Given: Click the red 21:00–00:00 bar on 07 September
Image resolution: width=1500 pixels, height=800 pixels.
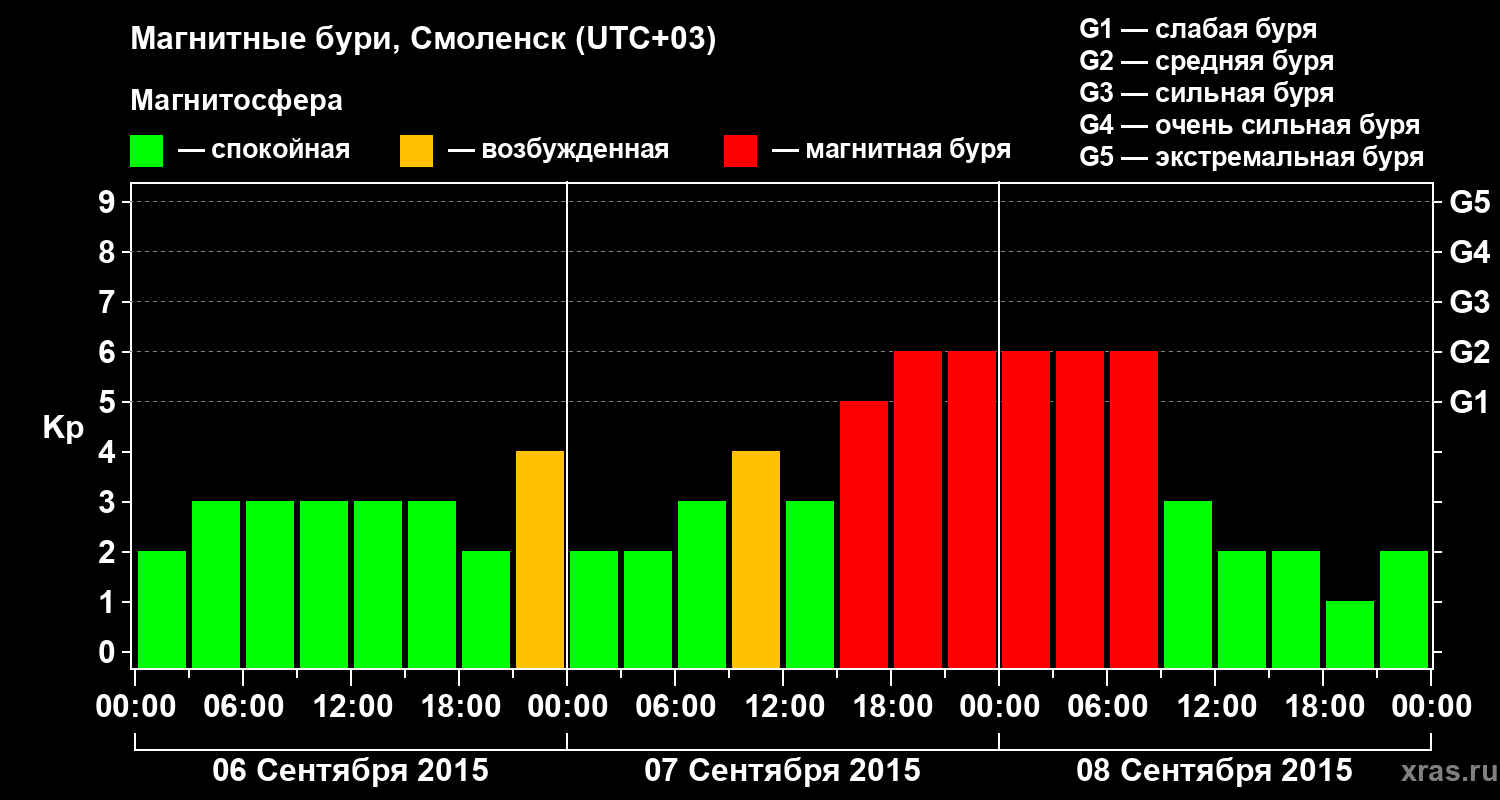Looking at the screenshot, I should [972, 510].
